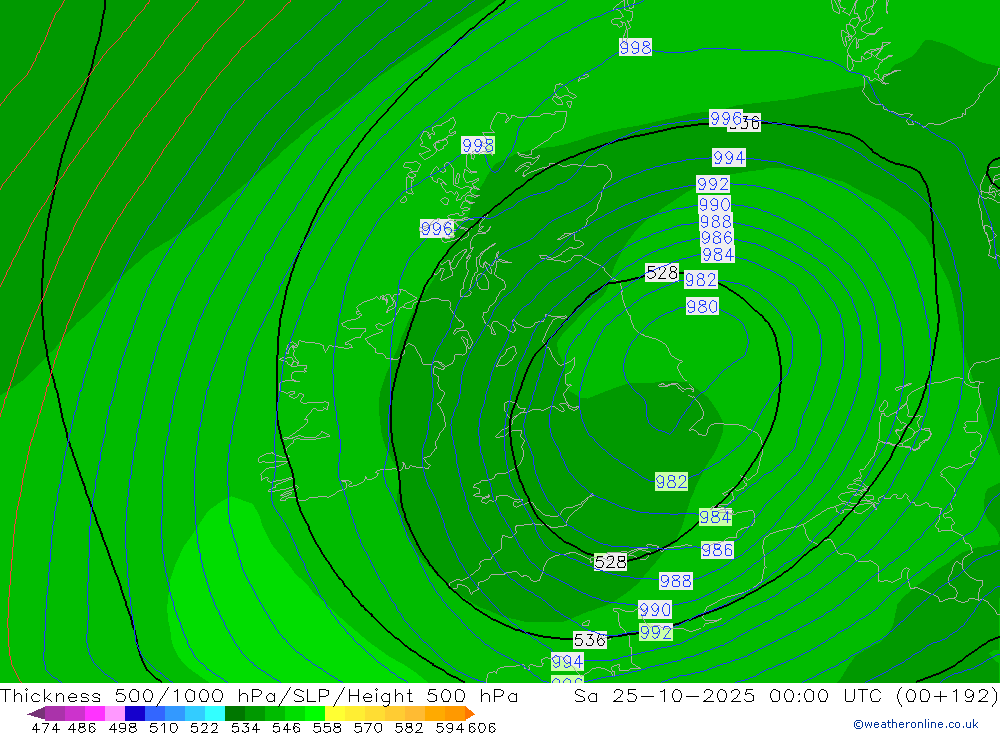
Task: Click the 990 label above the 988 label in the stacked column
Action: pyautogui.click(x=714, y=204)
